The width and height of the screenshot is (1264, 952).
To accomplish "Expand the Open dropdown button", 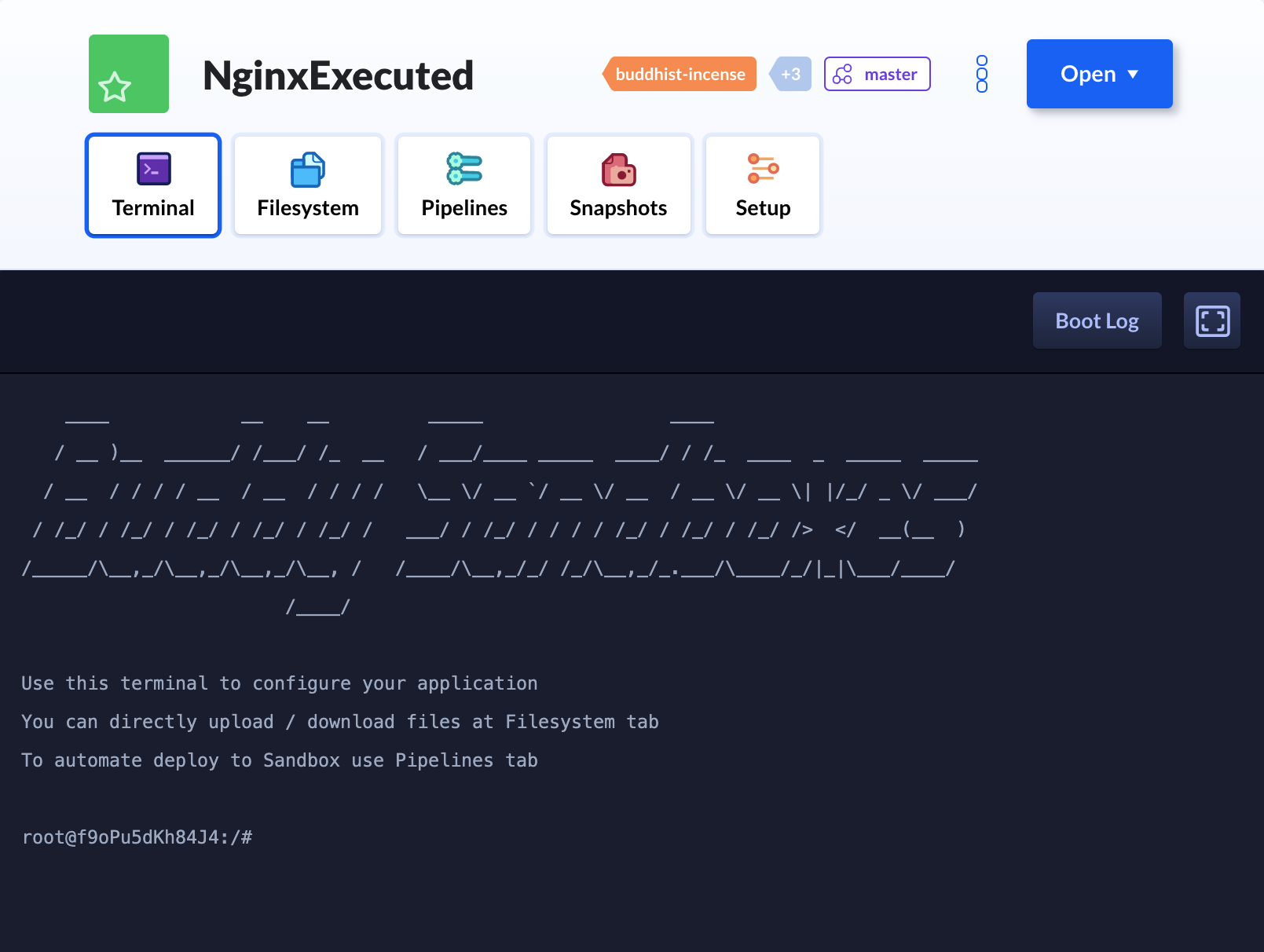I will point(1100,74).
